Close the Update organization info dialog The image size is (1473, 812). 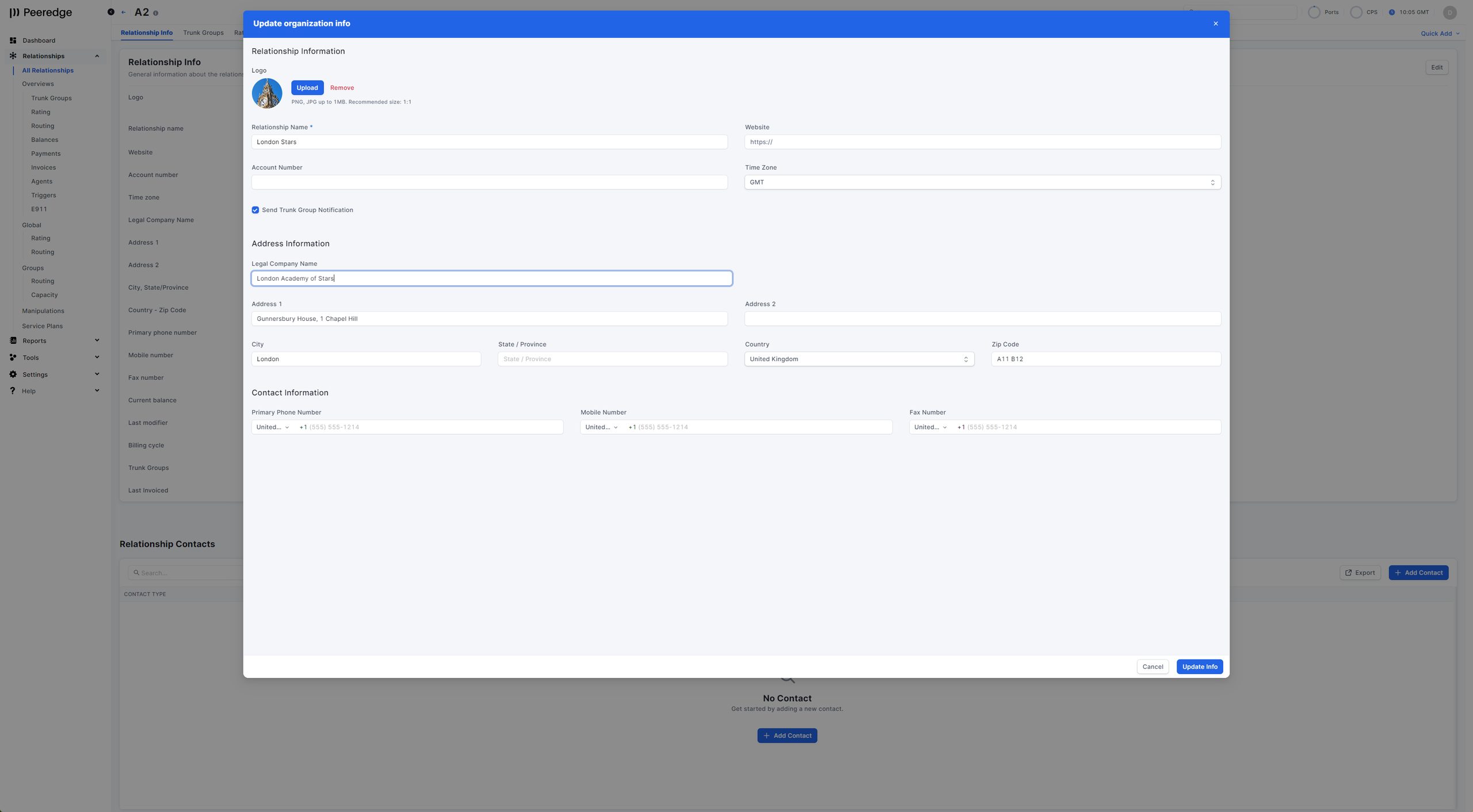(1215, 24)
